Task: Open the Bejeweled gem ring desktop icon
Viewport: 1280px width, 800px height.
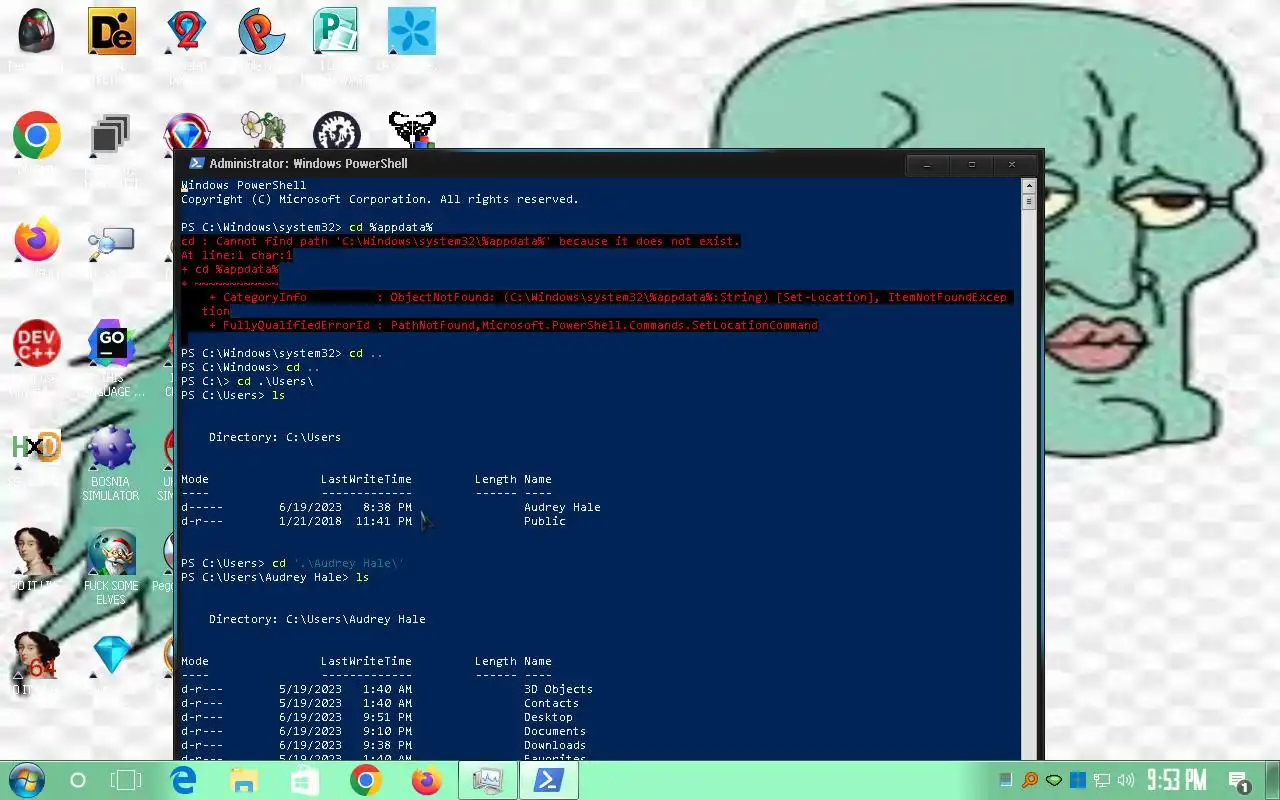Action: tap(186, 133)
